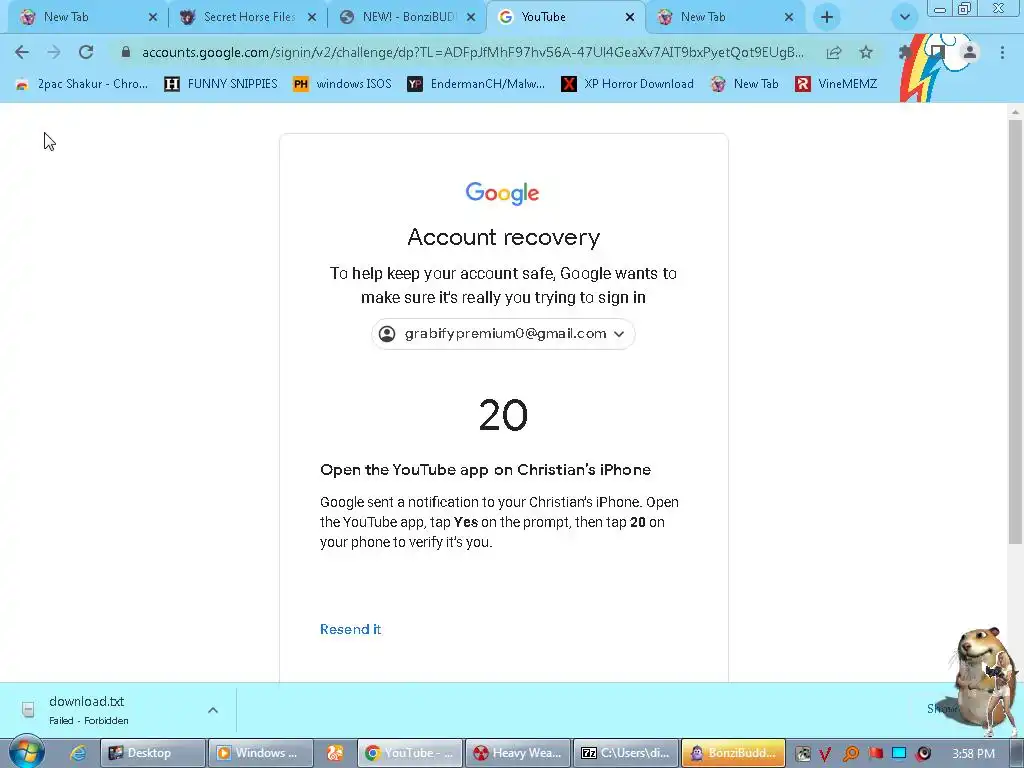Close the first New Tab tab
Image resolution: width=1024 pixels, height=768 pixels.
tap(153, 17)
